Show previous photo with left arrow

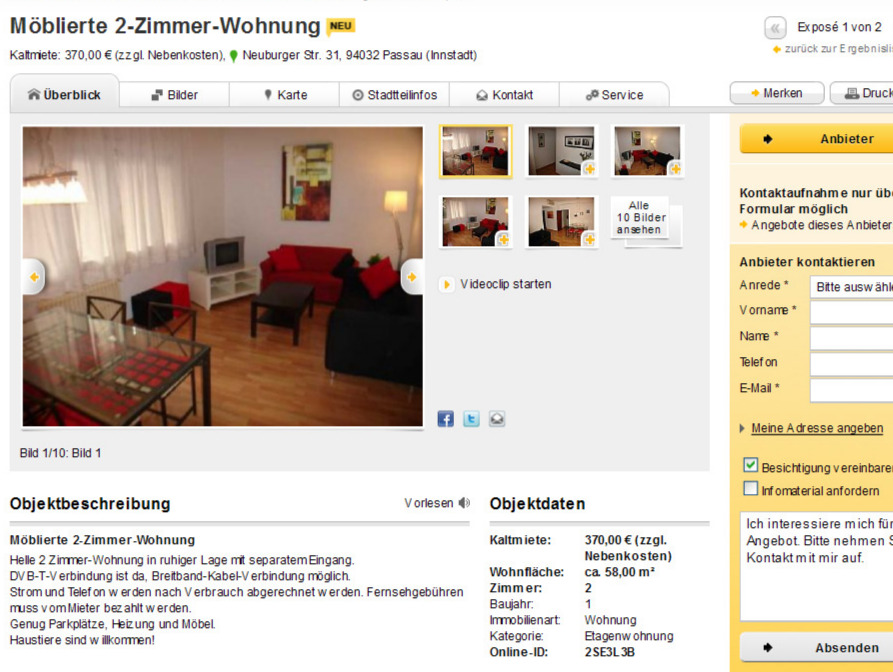pos(34,277)
